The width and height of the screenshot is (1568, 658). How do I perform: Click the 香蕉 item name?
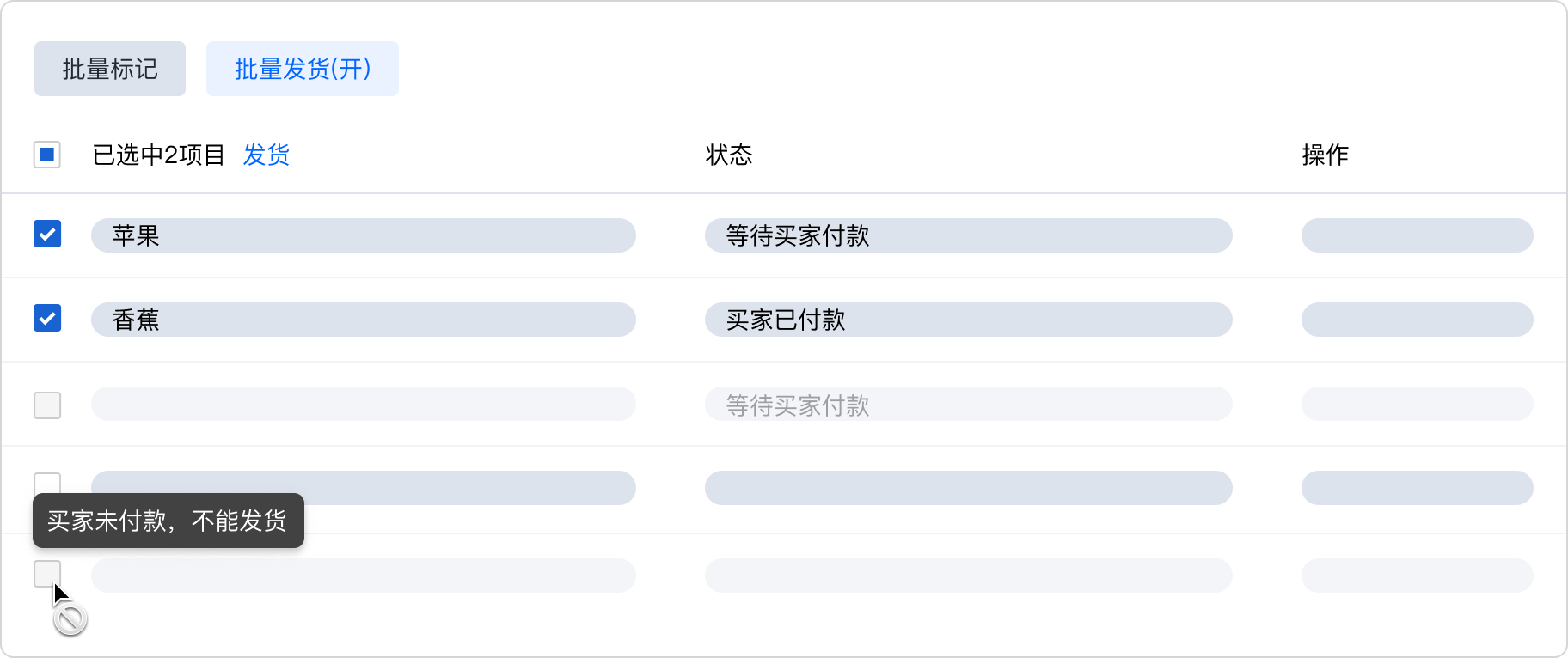[136, 320]
